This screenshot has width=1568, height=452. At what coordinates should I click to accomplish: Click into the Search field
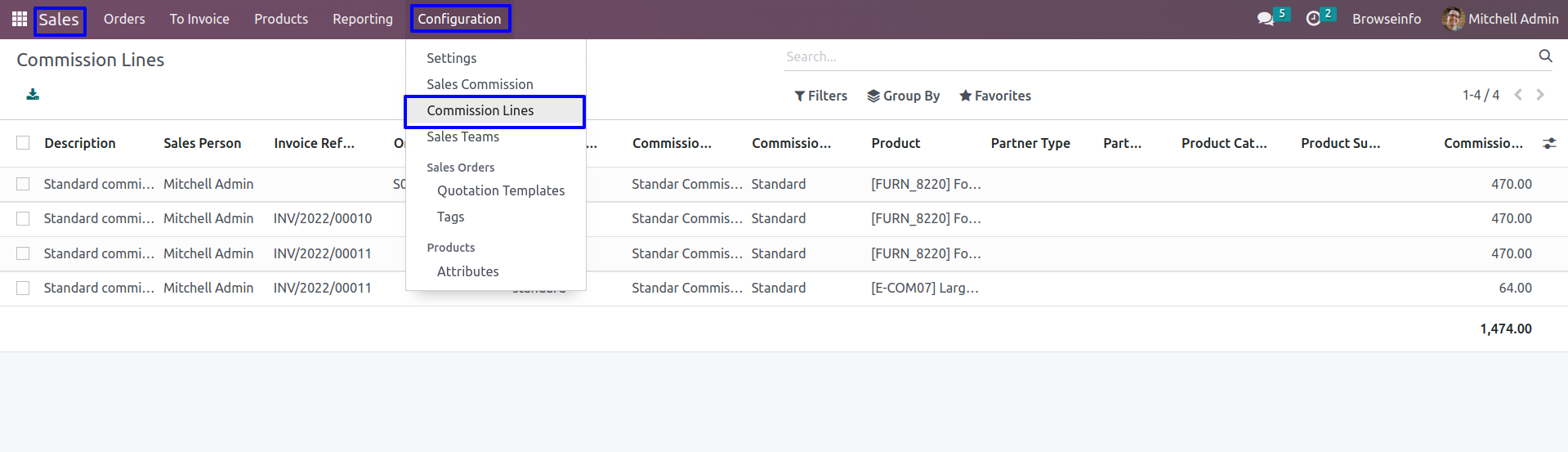tap(1158, 56)
